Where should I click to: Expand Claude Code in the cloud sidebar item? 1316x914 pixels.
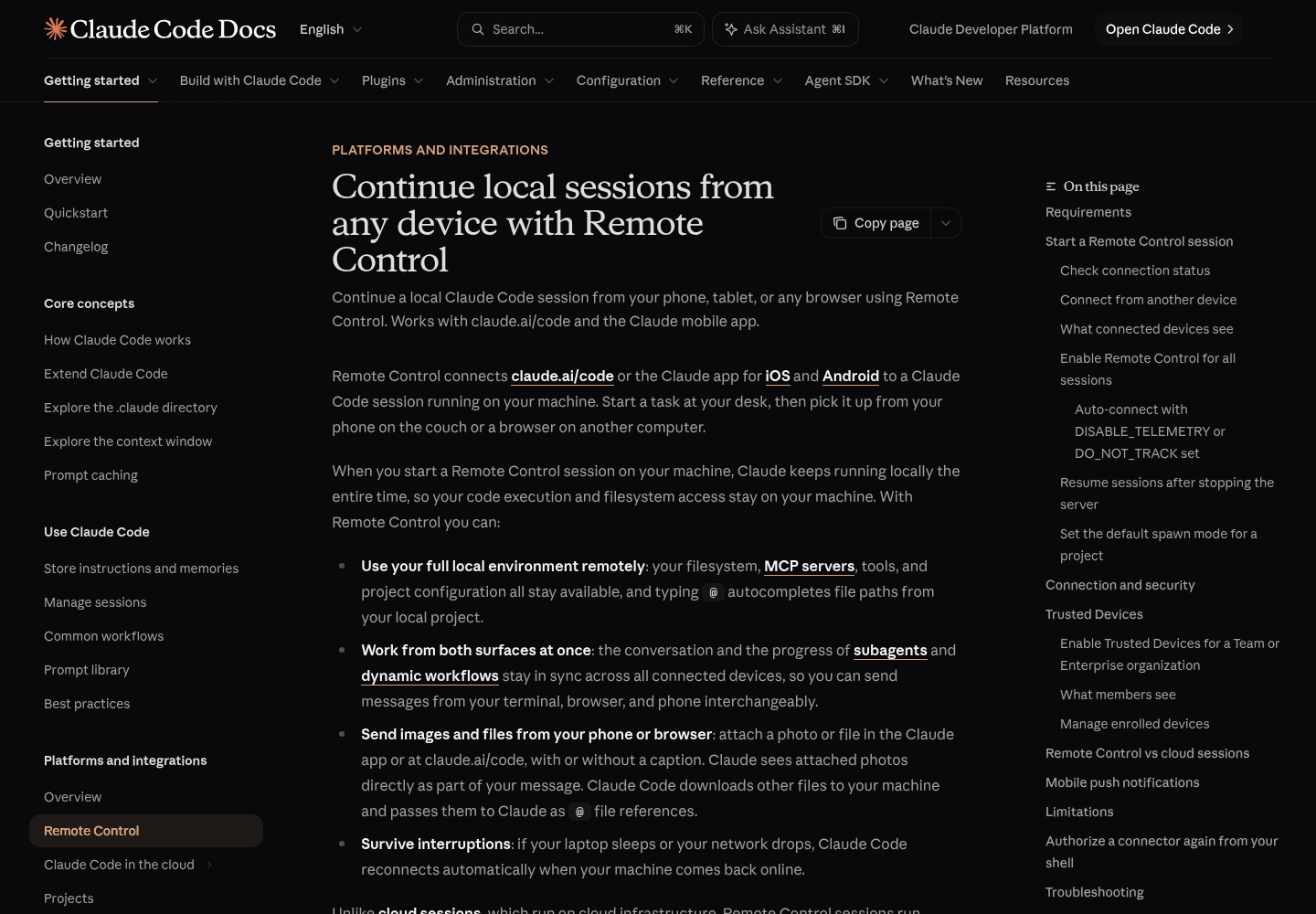tap(209, 865)
